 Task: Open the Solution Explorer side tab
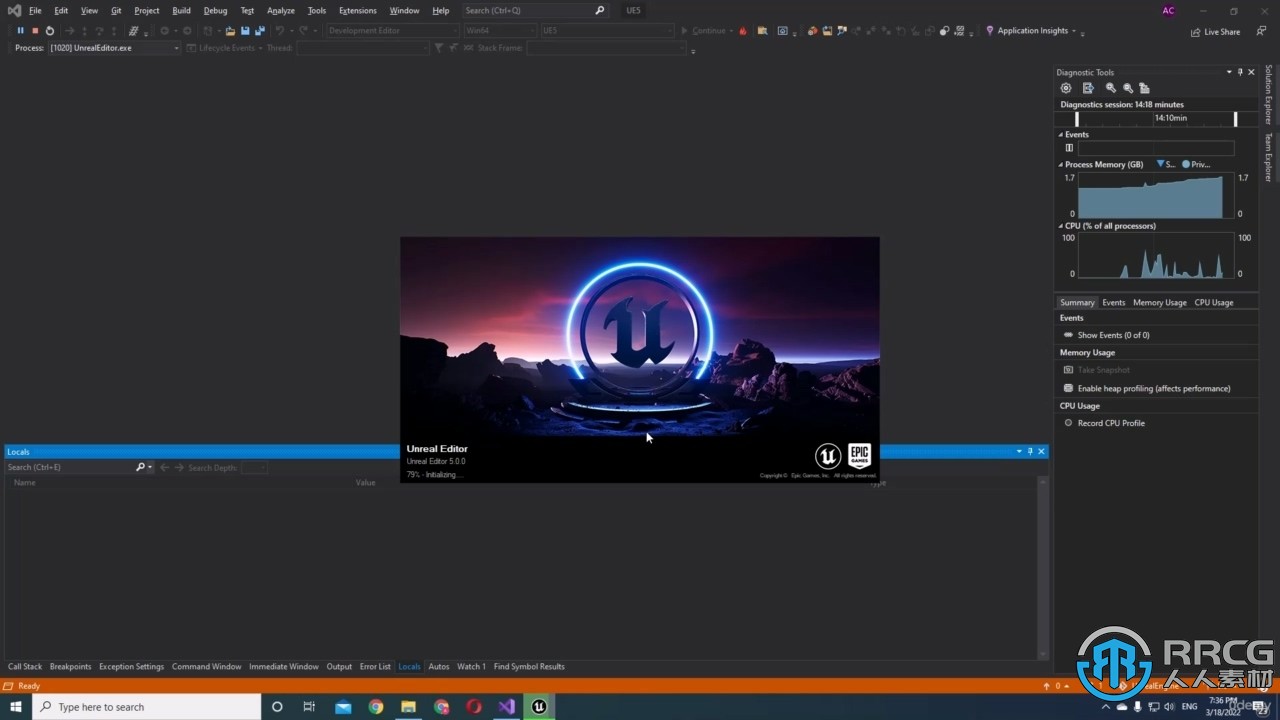(x=1269, y=95)
